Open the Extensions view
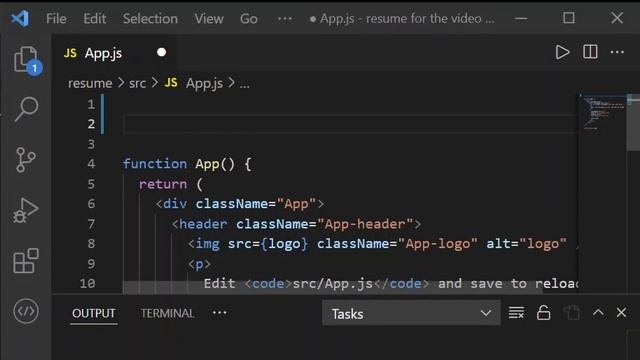 (26, 261)
